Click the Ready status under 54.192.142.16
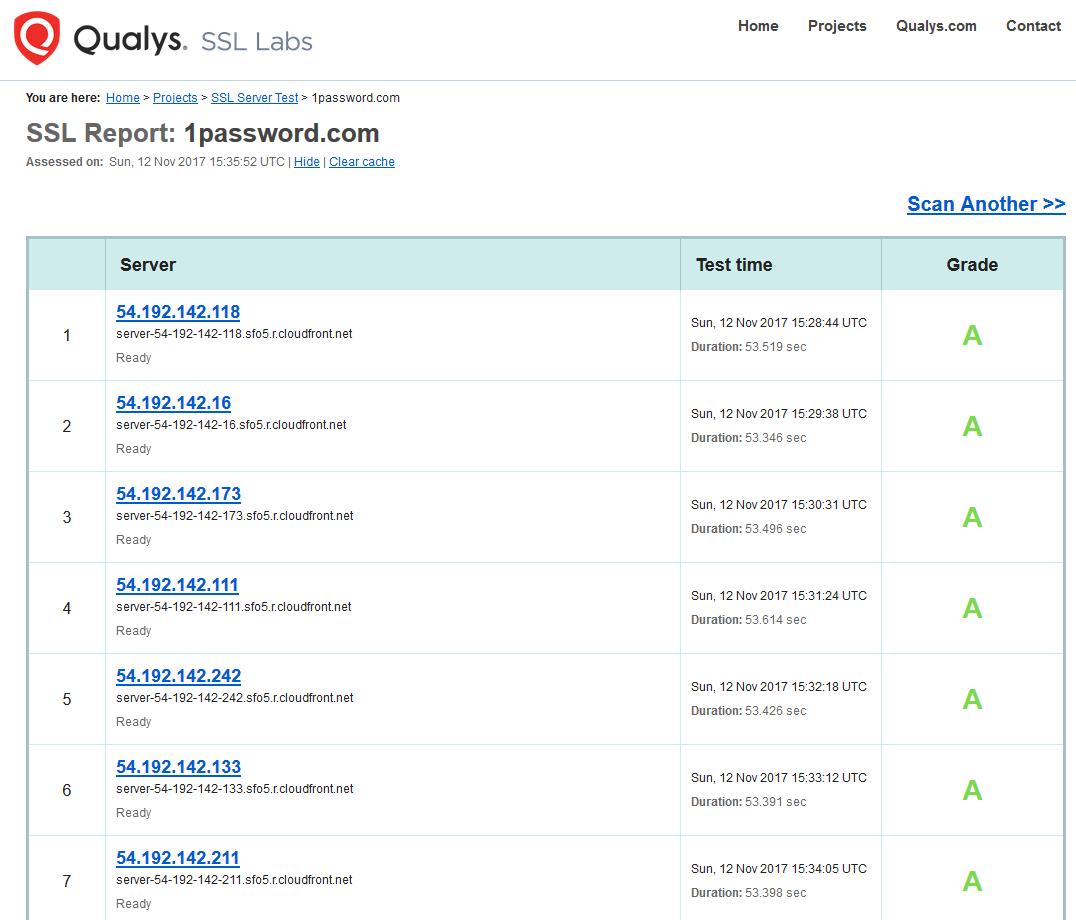The width and height of the screenshot is (1076, 920). tap(134, 449)
